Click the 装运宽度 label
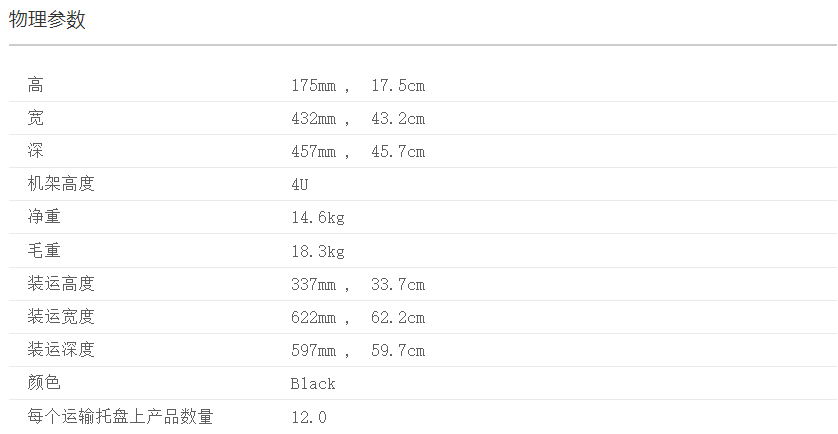The image size is (838, 434). coord(61,317)
